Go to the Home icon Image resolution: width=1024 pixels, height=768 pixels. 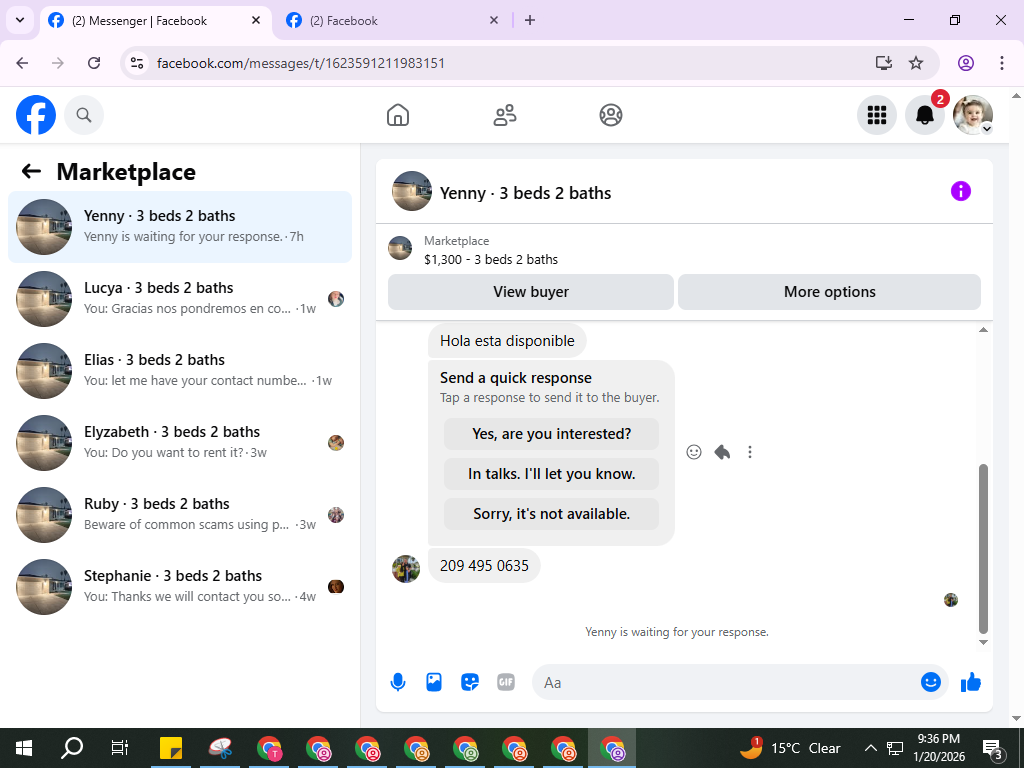pyautogui.click(x=398, y=115)
